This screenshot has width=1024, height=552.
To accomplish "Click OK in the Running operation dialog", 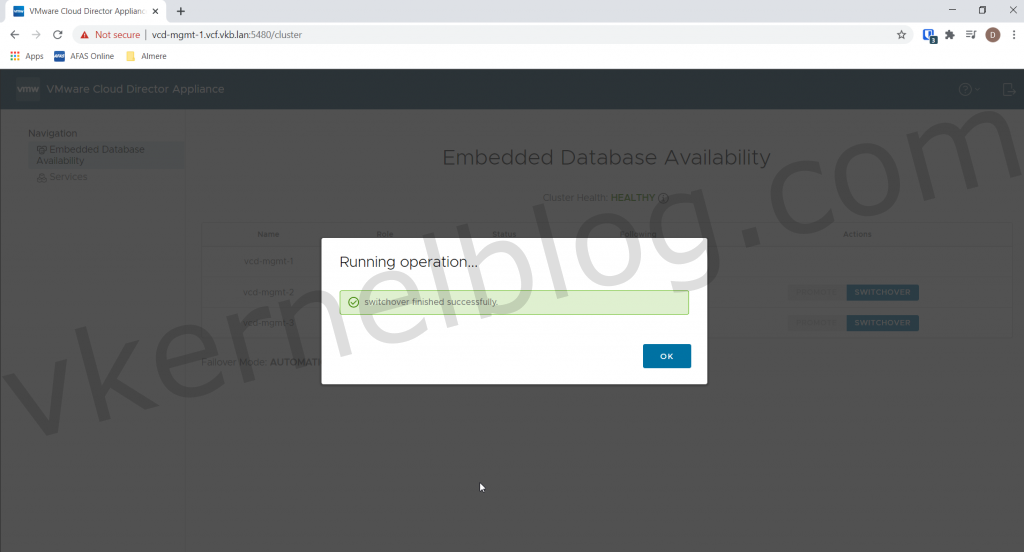I will click(666, 356).
